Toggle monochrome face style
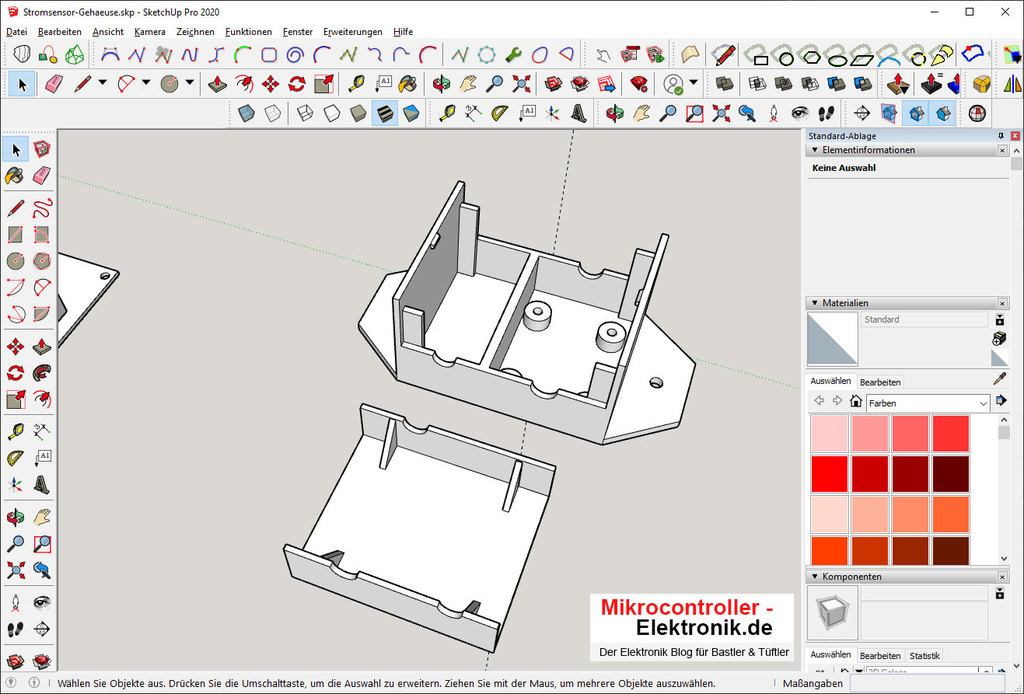The height and width of the screenshot is (694, 1024). 410,113
